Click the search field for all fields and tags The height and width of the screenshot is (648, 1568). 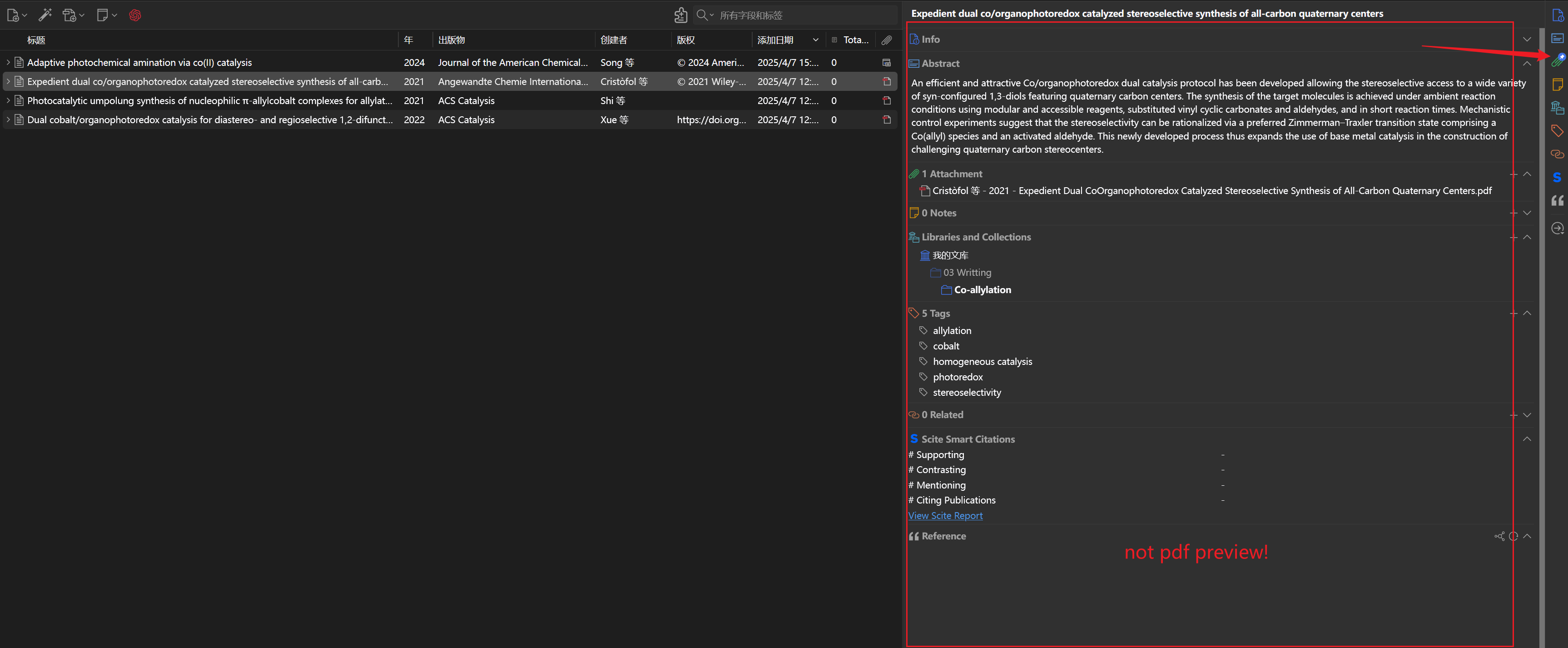click(804, 15)
